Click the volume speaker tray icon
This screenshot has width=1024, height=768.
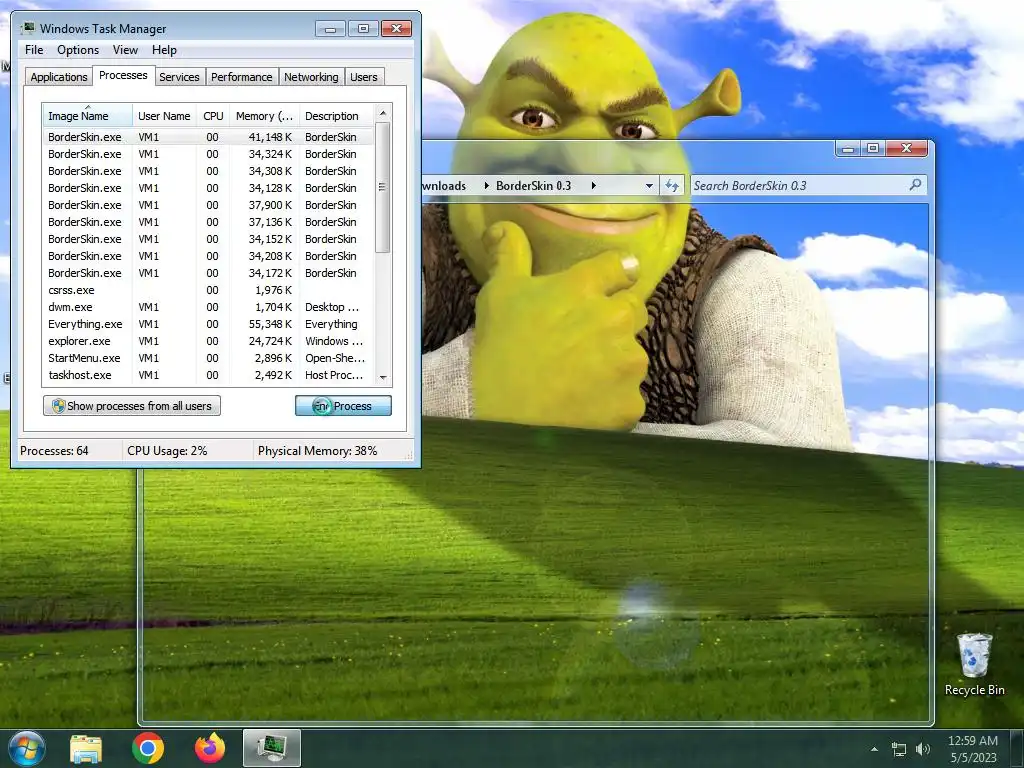point(922,749)
